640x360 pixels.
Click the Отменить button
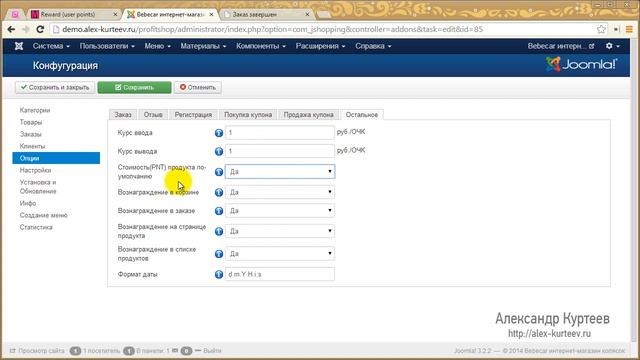[198, 87]
